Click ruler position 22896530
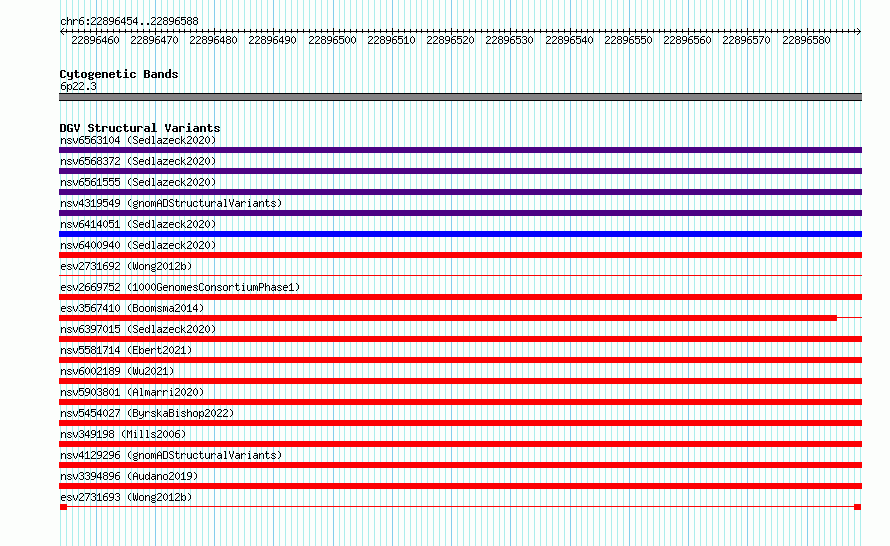 [x=509, y=40]
